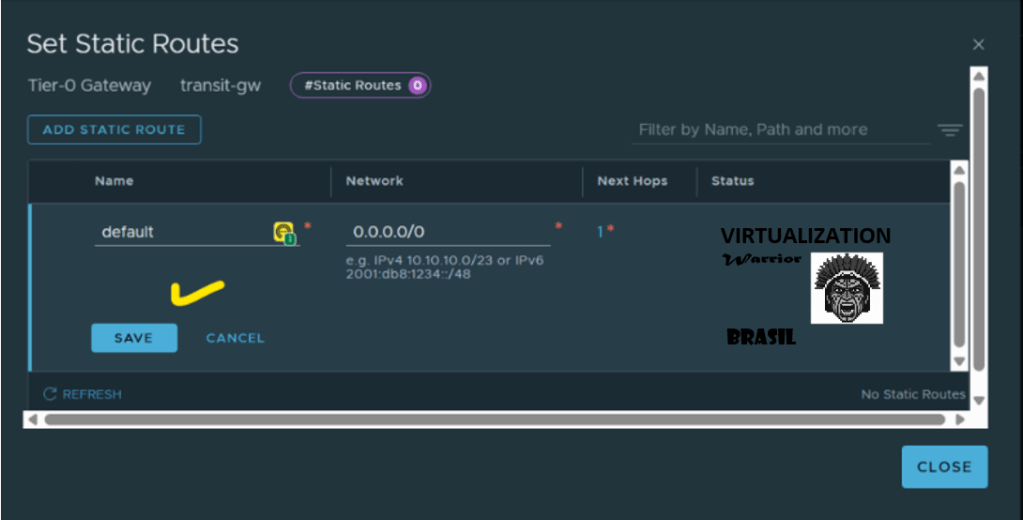This screenshot has width=1023, height=520.
Task: Click the inner table scrollbar down arrow
Action: pos(959,361)
